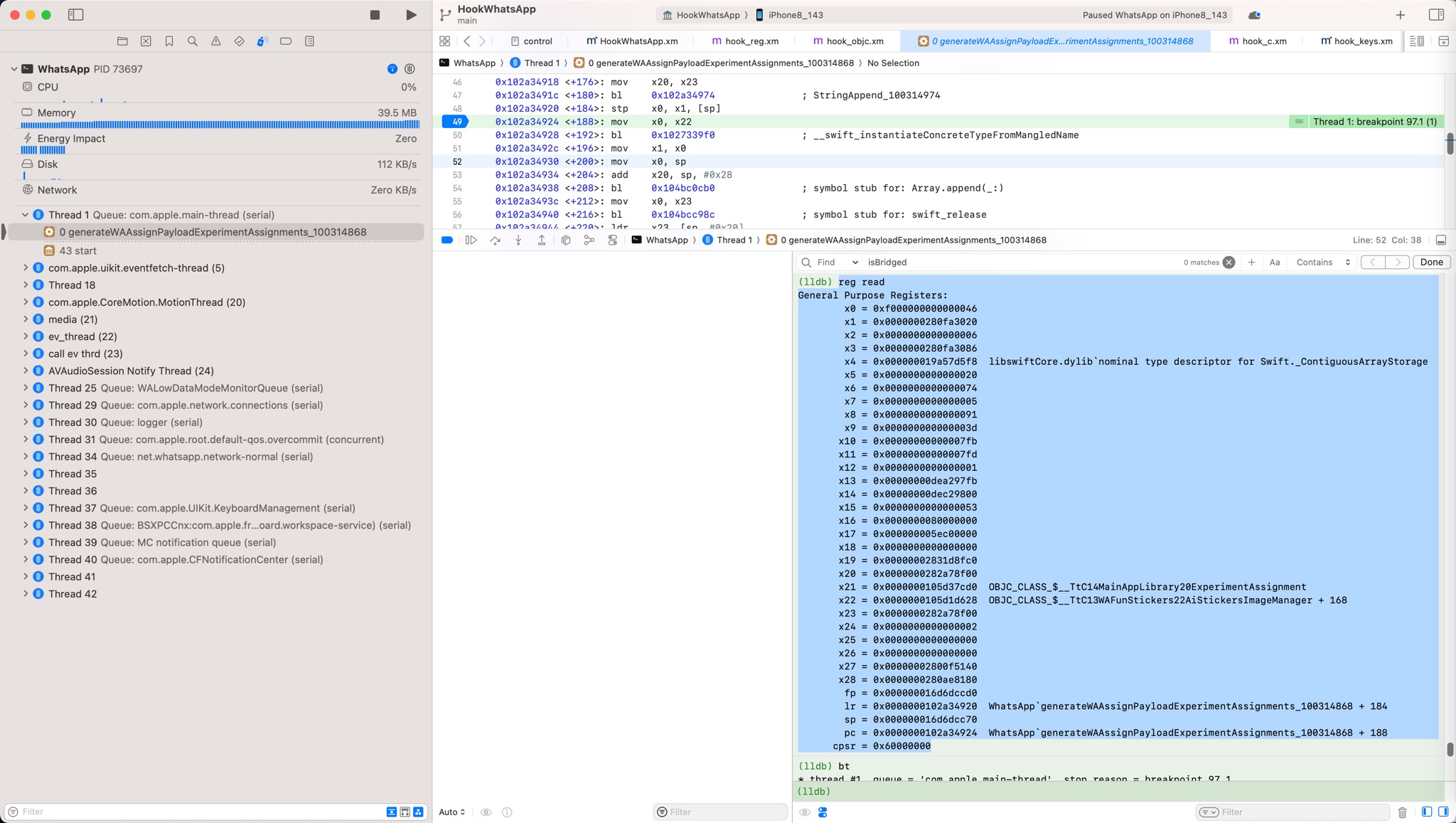Click the view-by-thread options icon beside PID
Viewport: 1456px width, 823px height.
pyautogui.click(x=409, y=69)
